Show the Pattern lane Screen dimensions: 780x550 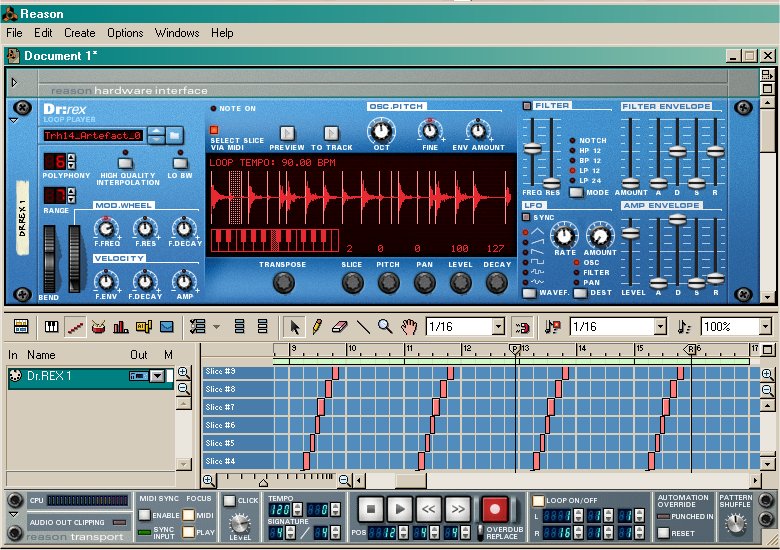144,327
